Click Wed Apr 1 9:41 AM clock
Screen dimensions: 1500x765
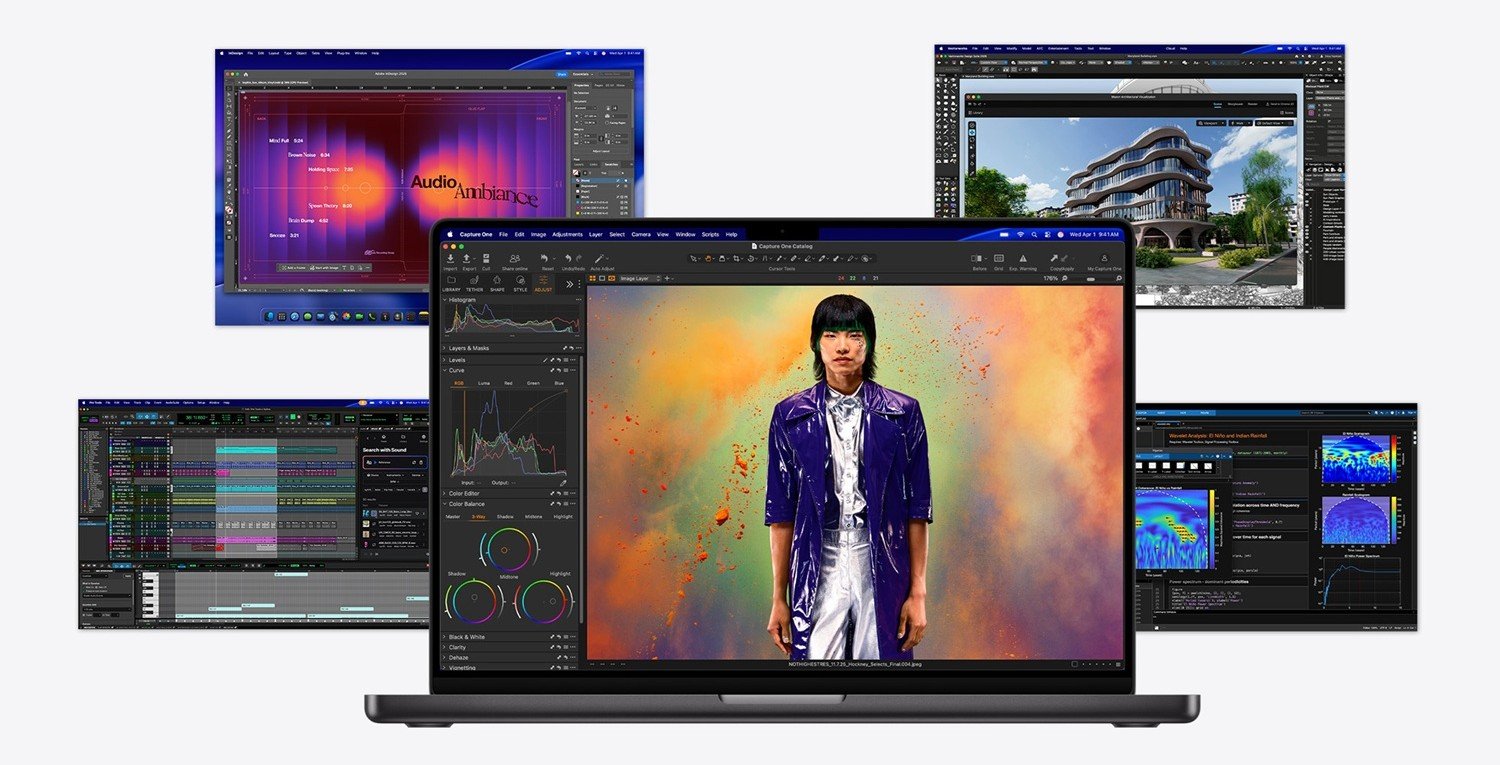click(1096, 234)
